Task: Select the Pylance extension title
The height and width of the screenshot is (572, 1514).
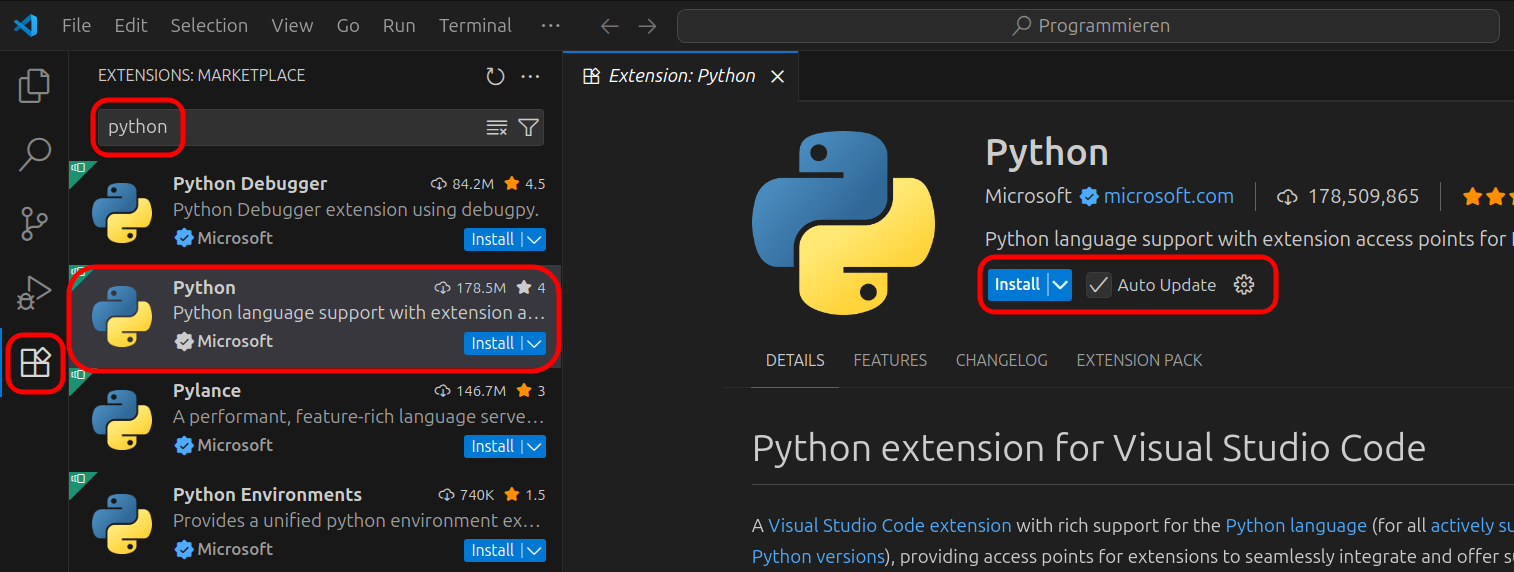Action: click(207, 391)
